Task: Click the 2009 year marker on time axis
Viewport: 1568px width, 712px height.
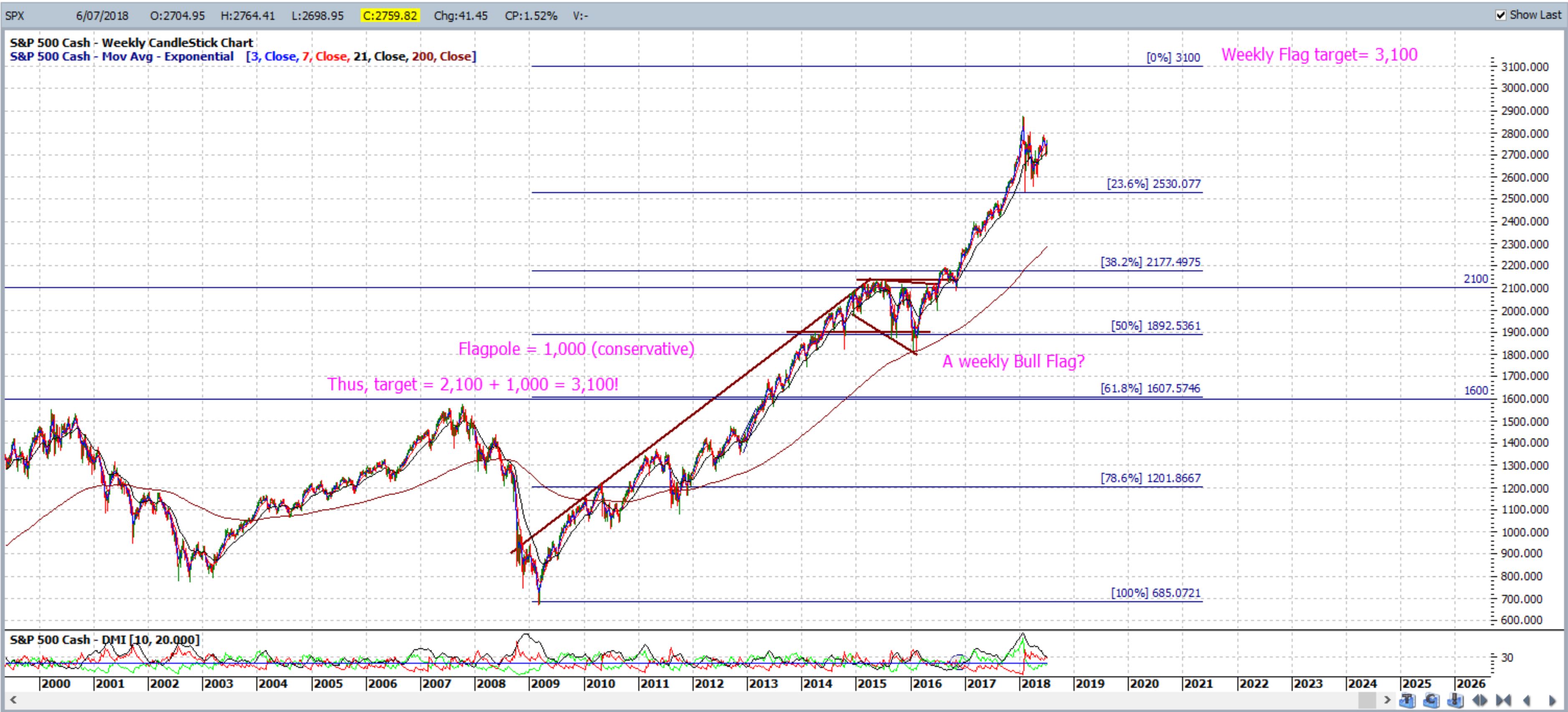Action: (545, 683)
